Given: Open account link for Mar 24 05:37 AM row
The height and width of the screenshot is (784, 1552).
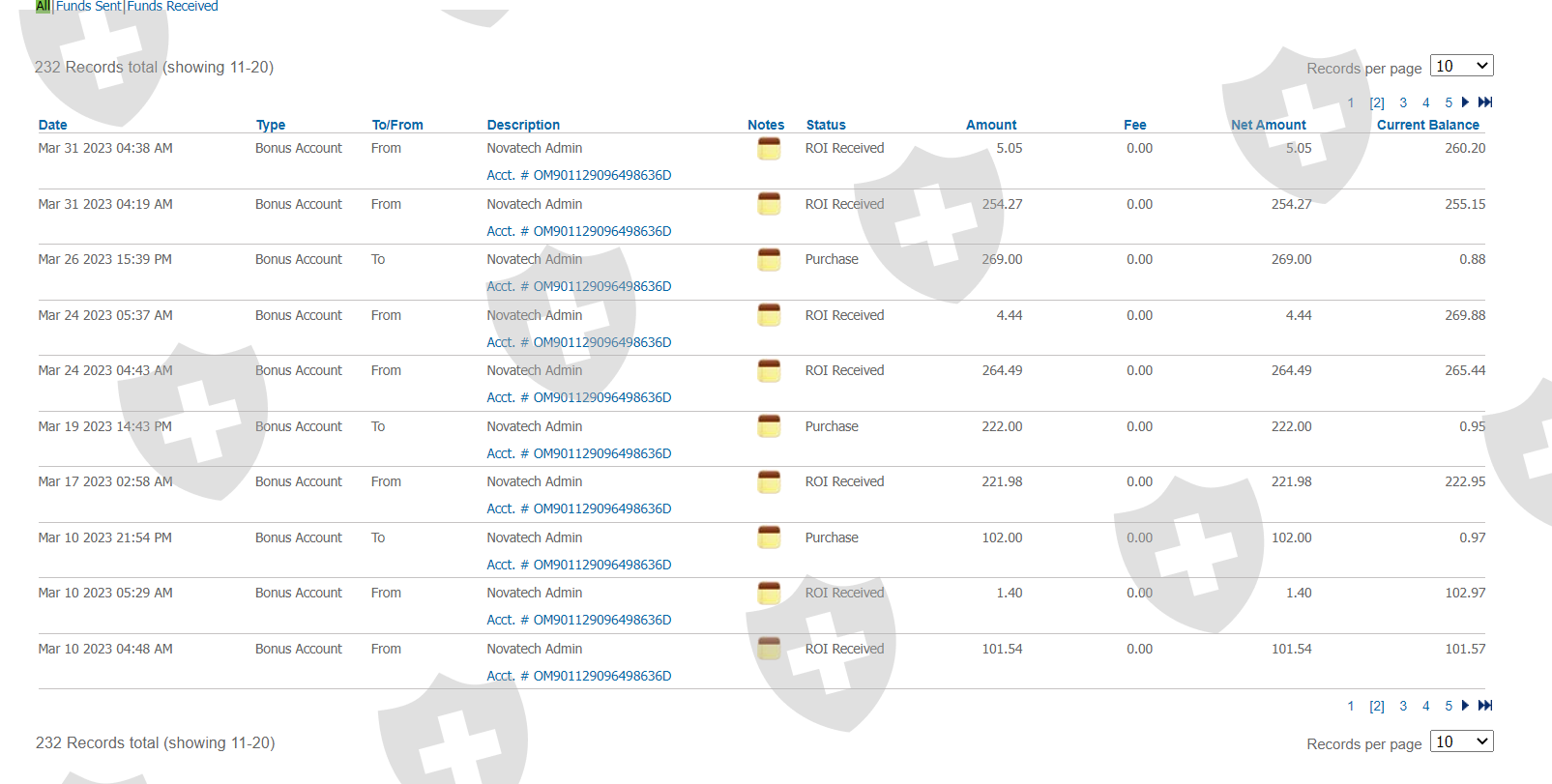Looking at the screenshot, I should pos(579,342).
